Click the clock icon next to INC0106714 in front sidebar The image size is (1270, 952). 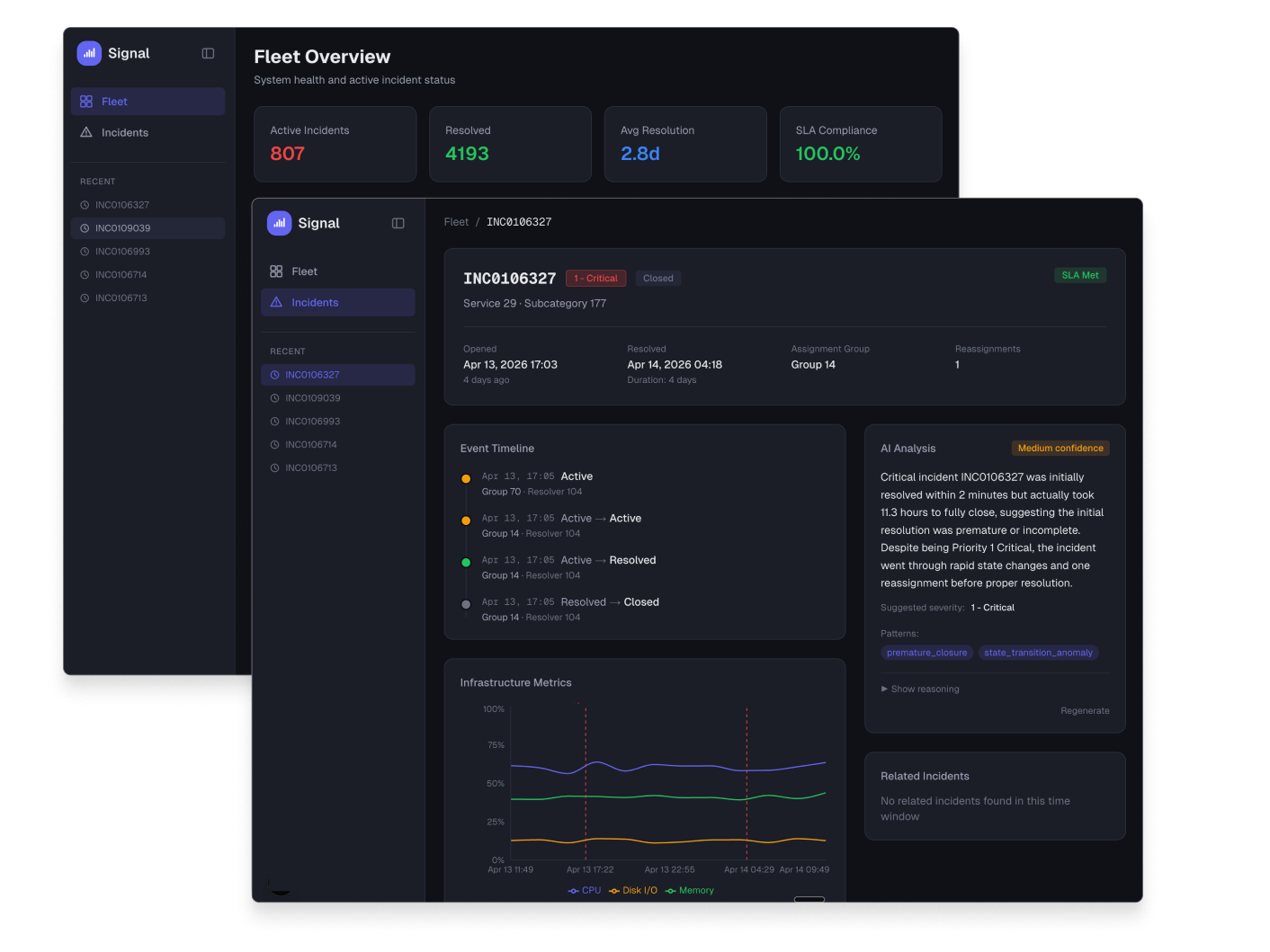(275, 445)
